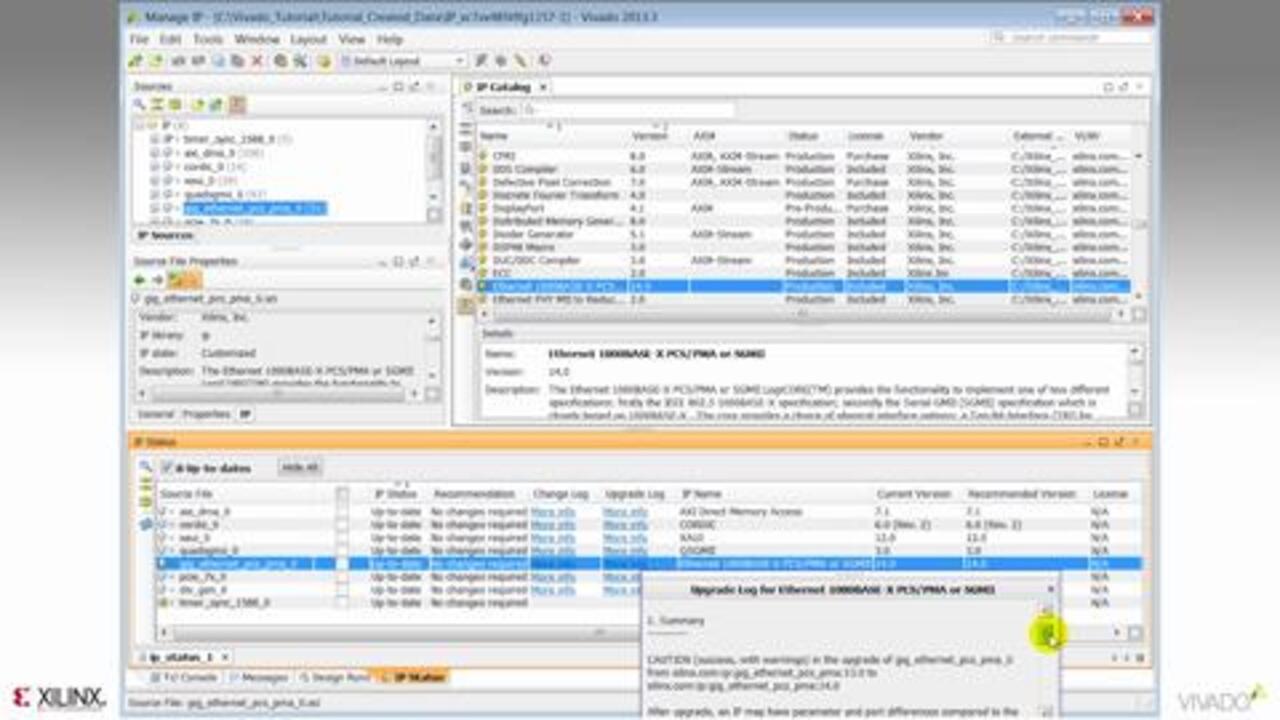Screen dimensions: 1280x720
Task: Open the Help menu
Action: (390, 39)
